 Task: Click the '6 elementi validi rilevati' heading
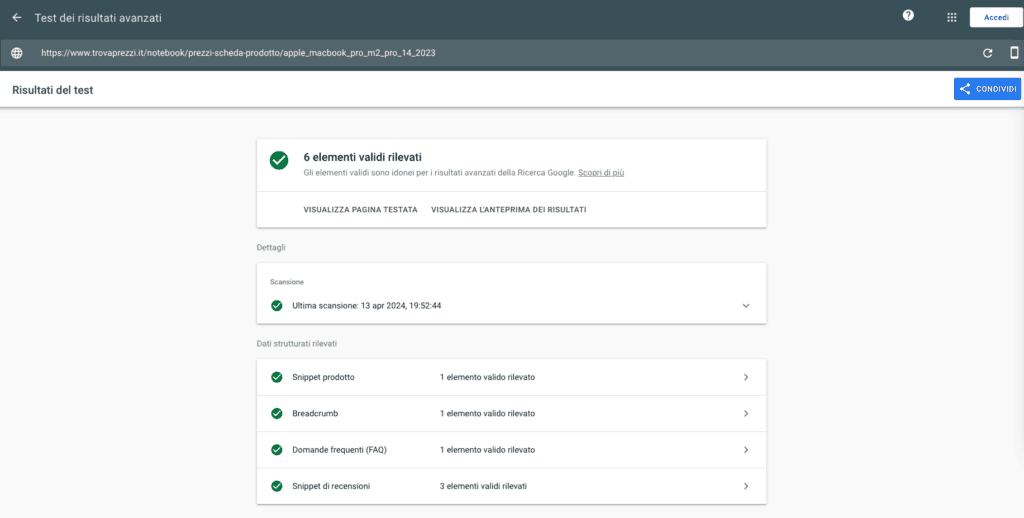362,157
